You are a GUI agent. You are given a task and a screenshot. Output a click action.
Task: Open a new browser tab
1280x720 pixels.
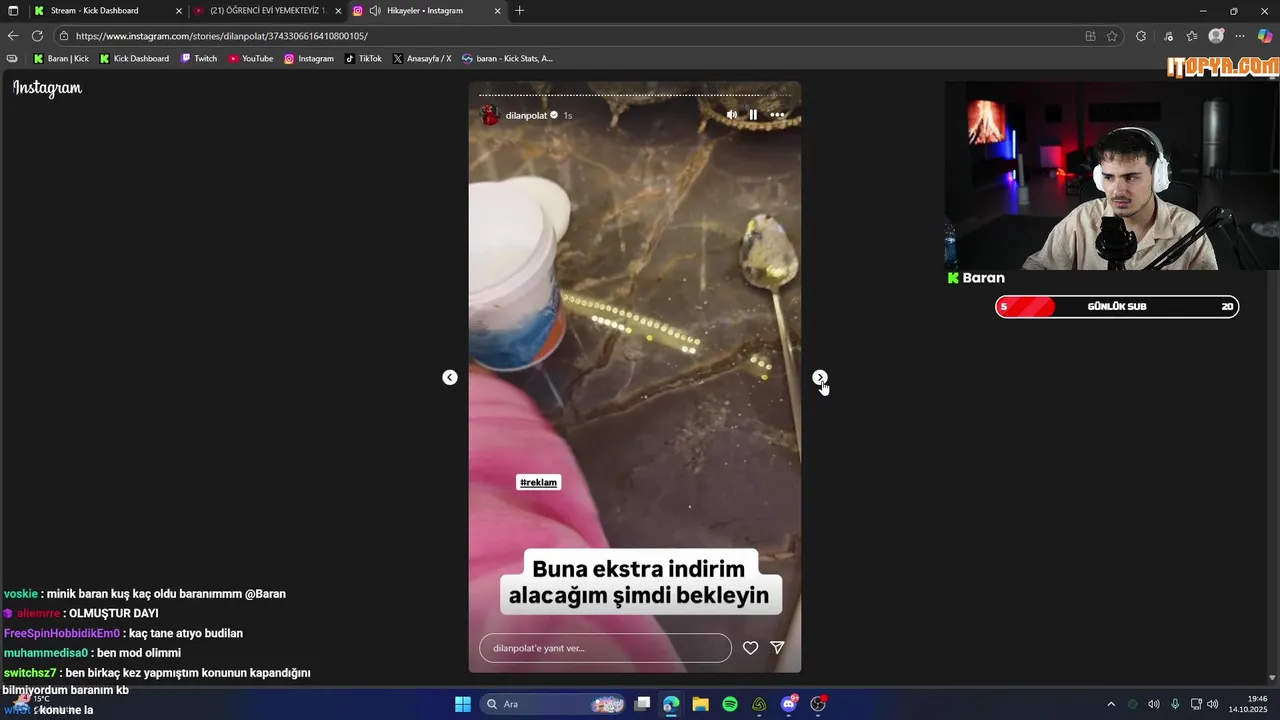pos(519,10)
